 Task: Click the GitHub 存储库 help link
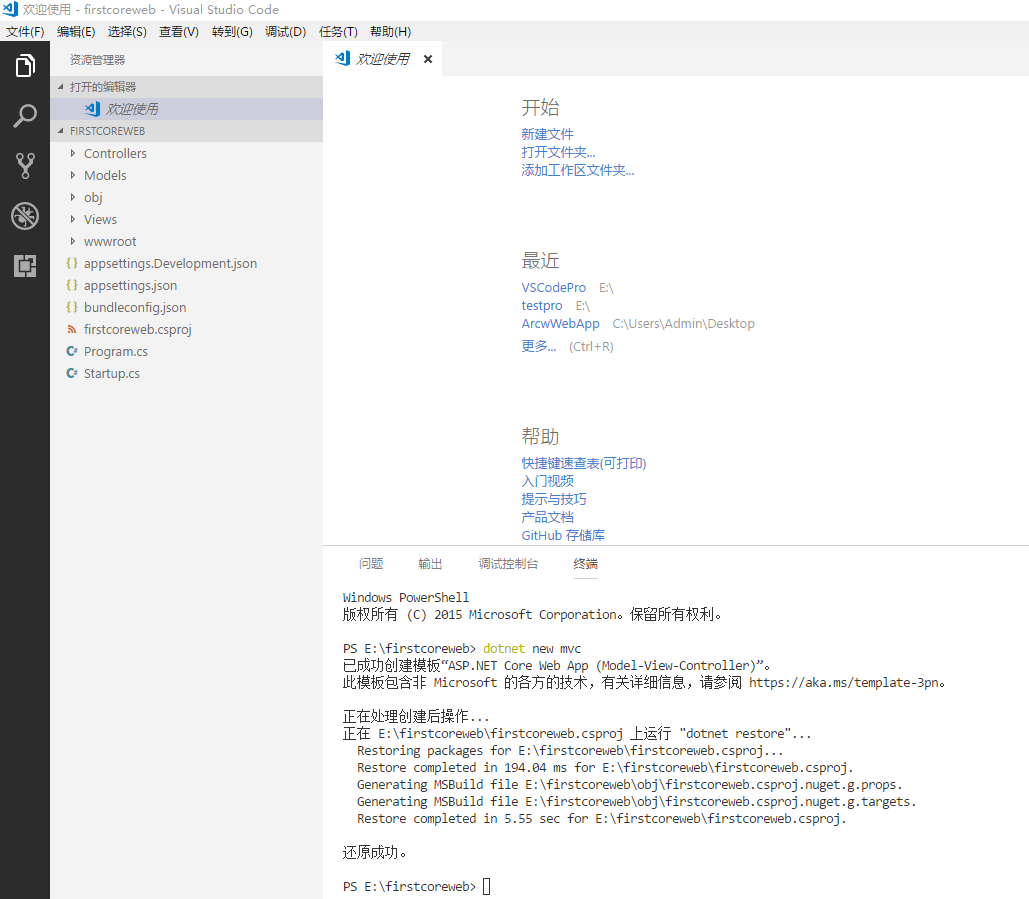coord(563,535)
